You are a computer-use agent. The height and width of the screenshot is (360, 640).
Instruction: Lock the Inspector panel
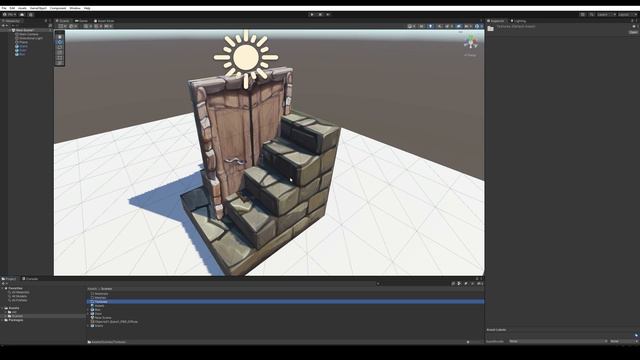632,21
